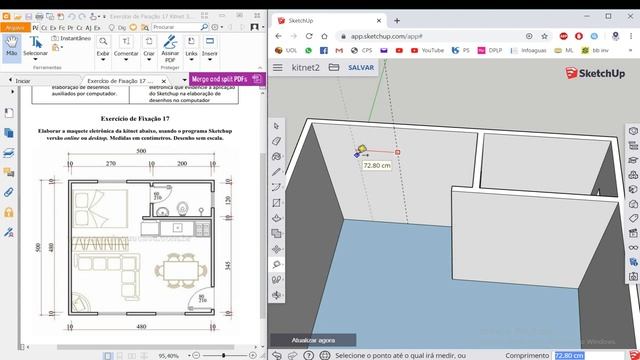Select the SketchUp browser tab
Screen dimensions: 640x360
click(x=329, y=20)
